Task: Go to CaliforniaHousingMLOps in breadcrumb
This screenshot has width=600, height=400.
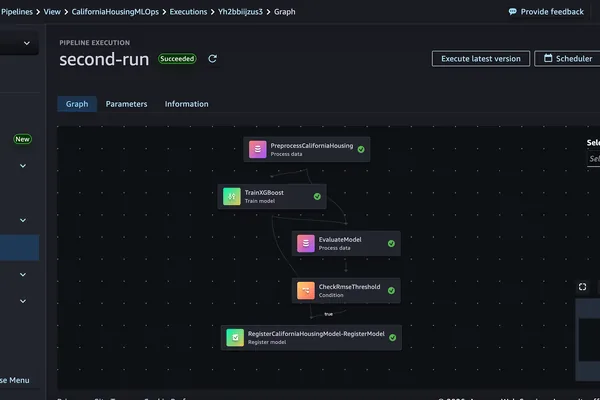Action: (x=115, y=12)
